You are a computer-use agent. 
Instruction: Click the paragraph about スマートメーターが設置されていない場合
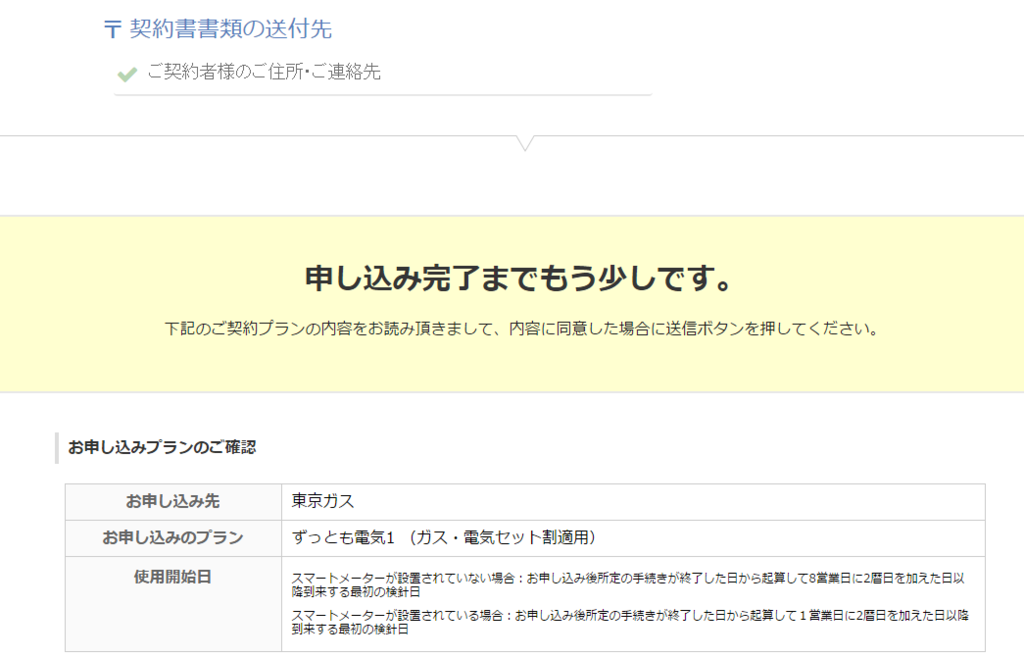tap(628, 585)
